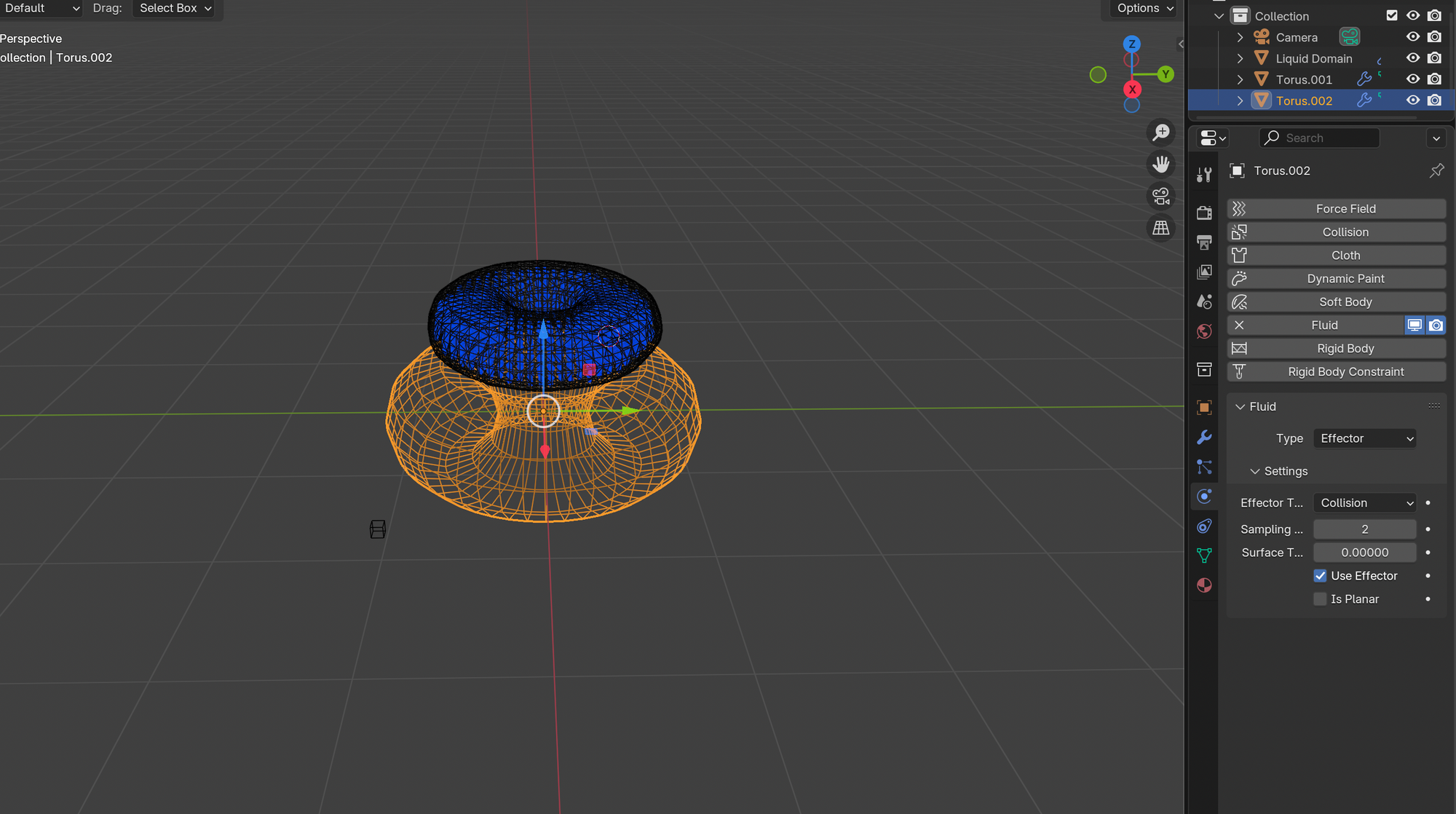The width and height of the screenshot is (1456, 814).
Task: Add Cloth physics
Action: 1336,255
